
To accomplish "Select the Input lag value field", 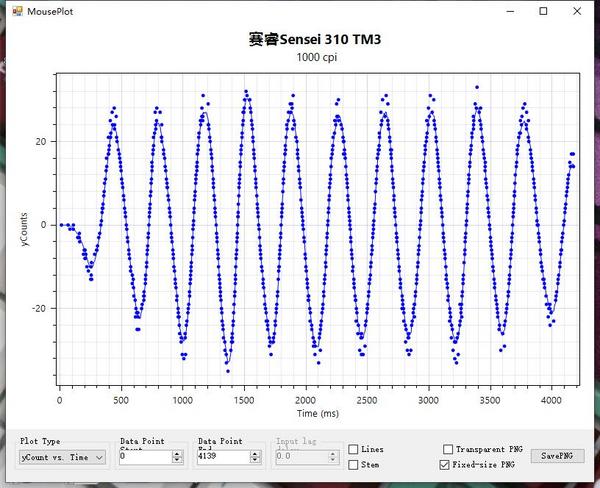I will (x=302, y=457).
